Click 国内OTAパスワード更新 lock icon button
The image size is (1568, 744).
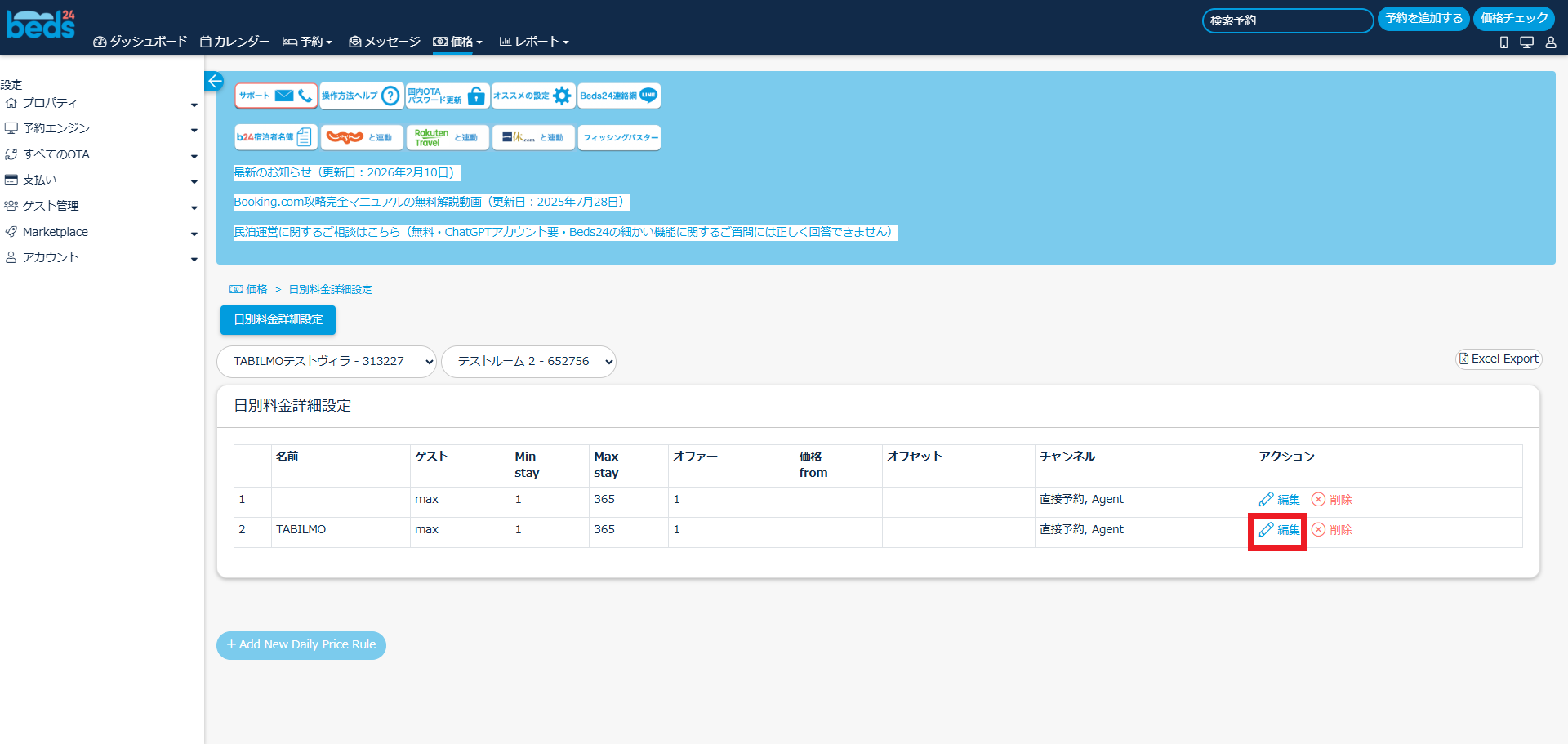448,96
